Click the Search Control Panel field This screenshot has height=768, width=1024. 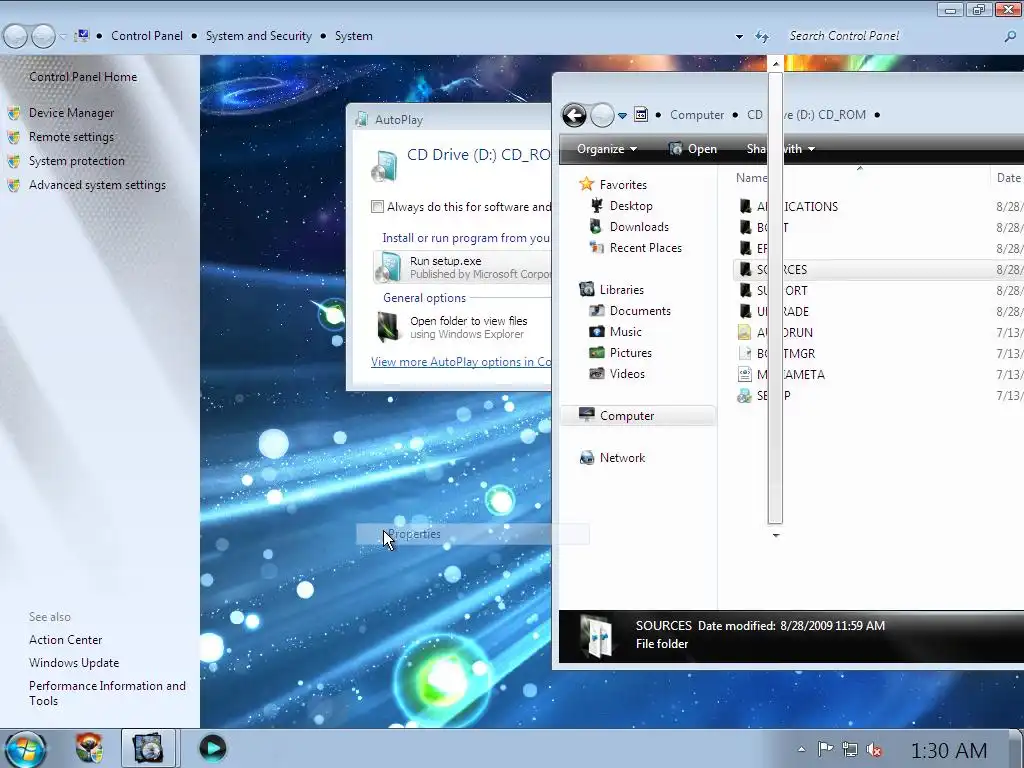[x=891, y=36]
